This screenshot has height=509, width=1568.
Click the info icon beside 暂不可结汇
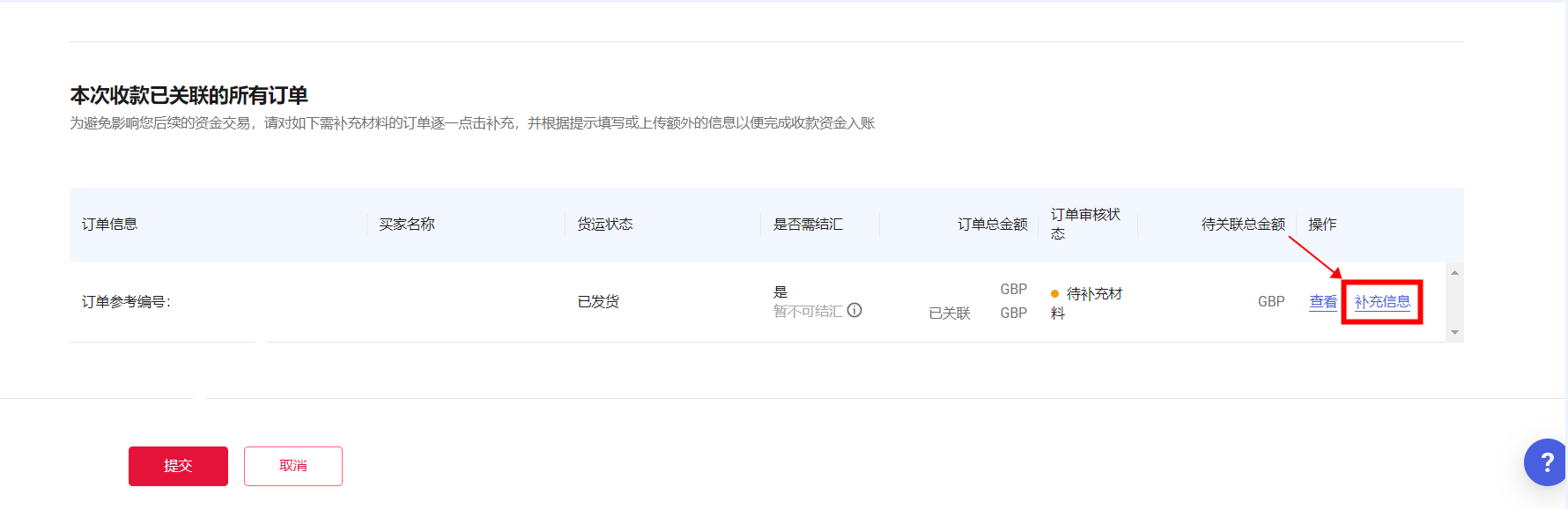(x=854, y=310)
